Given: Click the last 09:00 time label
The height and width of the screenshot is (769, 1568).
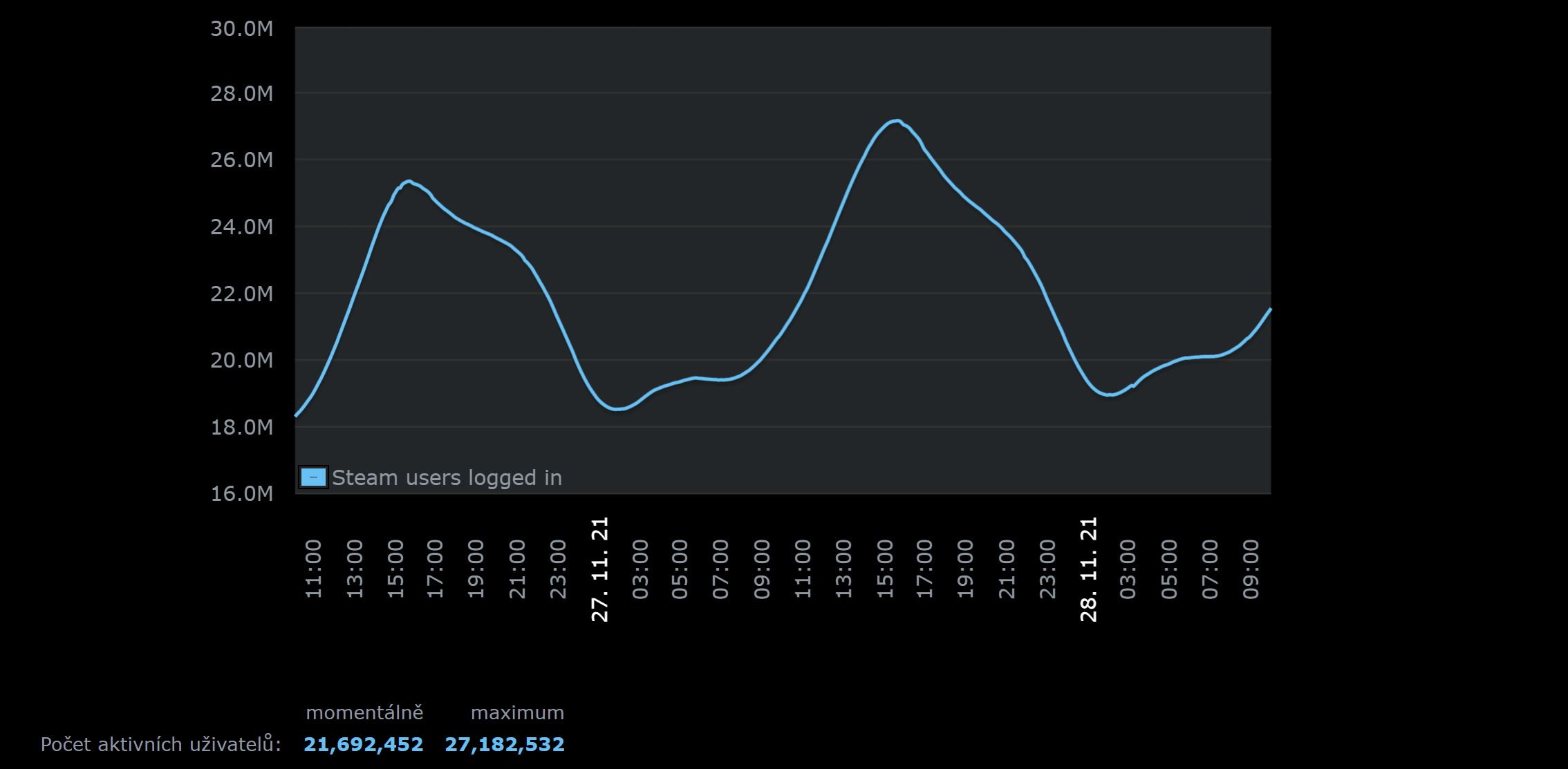Looking at the screenshot, I should pos(1251,569).
